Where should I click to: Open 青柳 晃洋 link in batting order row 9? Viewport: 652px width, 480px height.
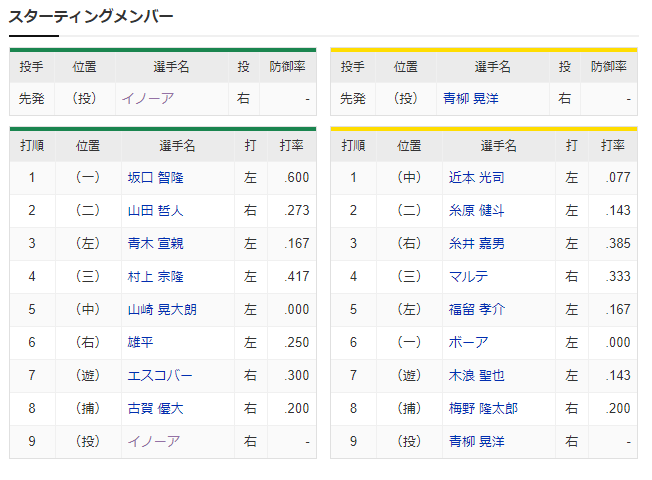477,441
